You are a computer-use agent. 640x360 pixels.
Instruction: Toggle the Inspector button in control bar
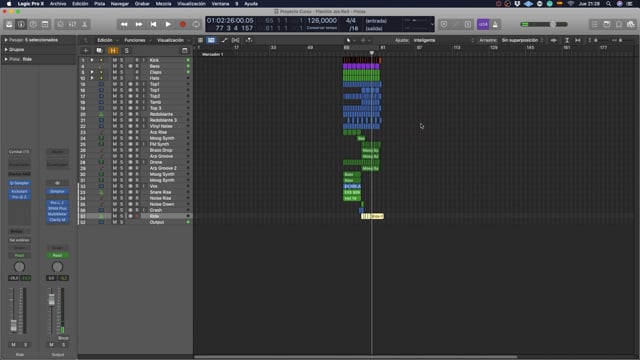21,24
